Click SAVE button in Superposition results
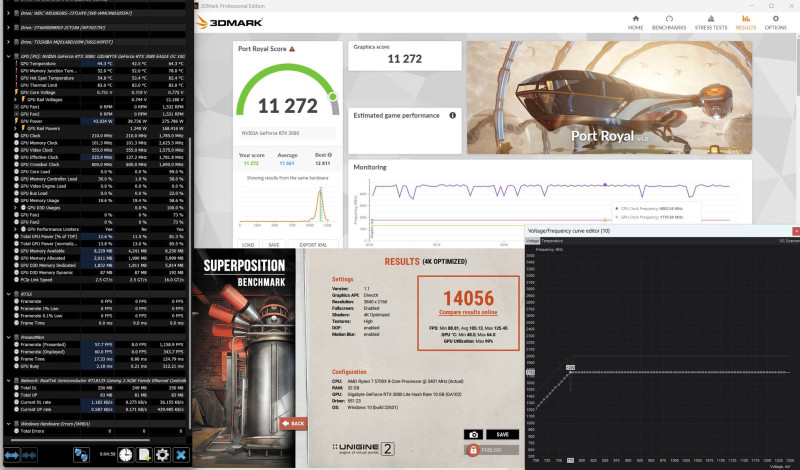 coord(503,434)
